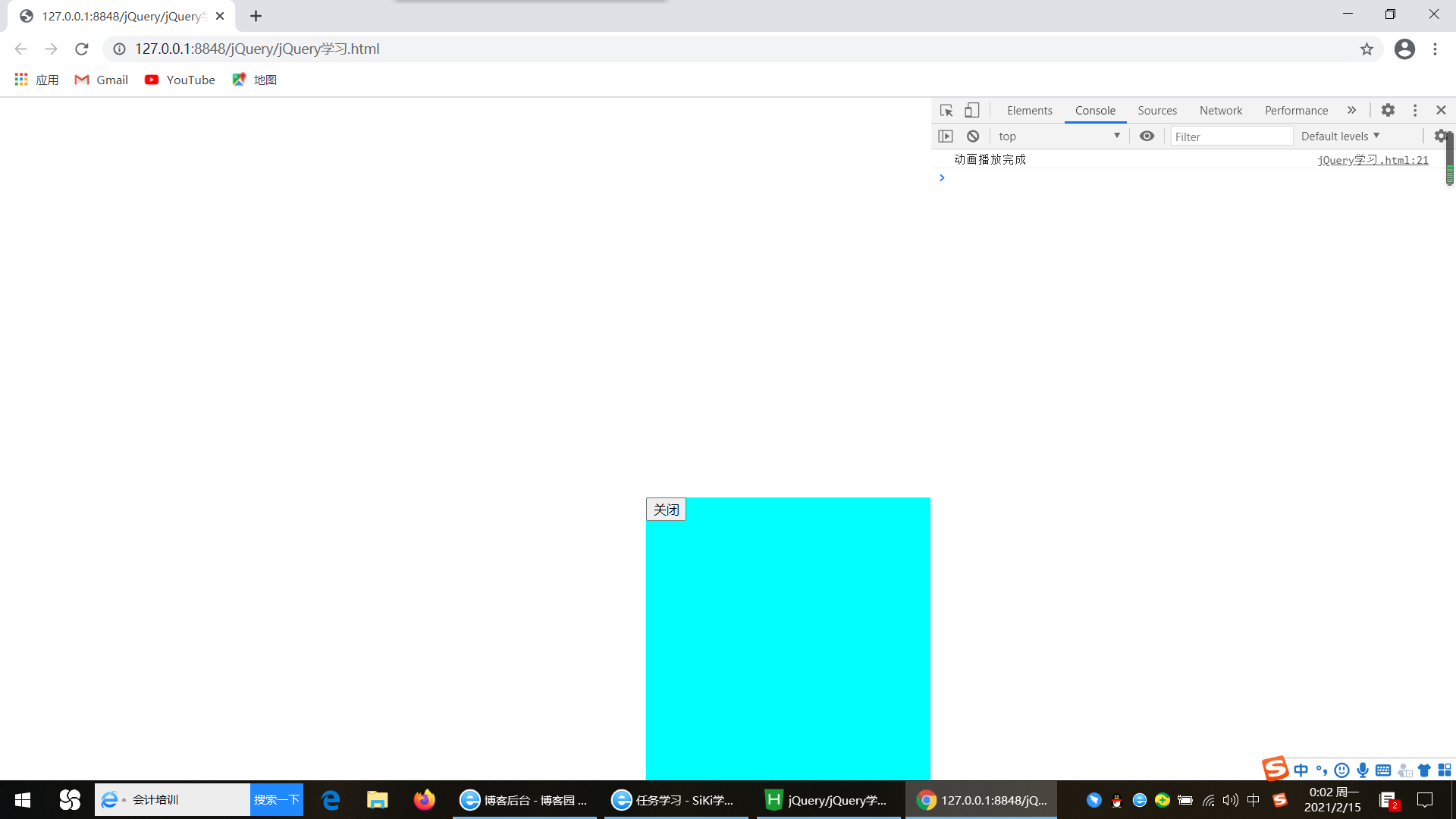The image size is (1456, 819).
Task: Switch to 博客后台 - 博客园 window
Action: (x=525, y=800)
